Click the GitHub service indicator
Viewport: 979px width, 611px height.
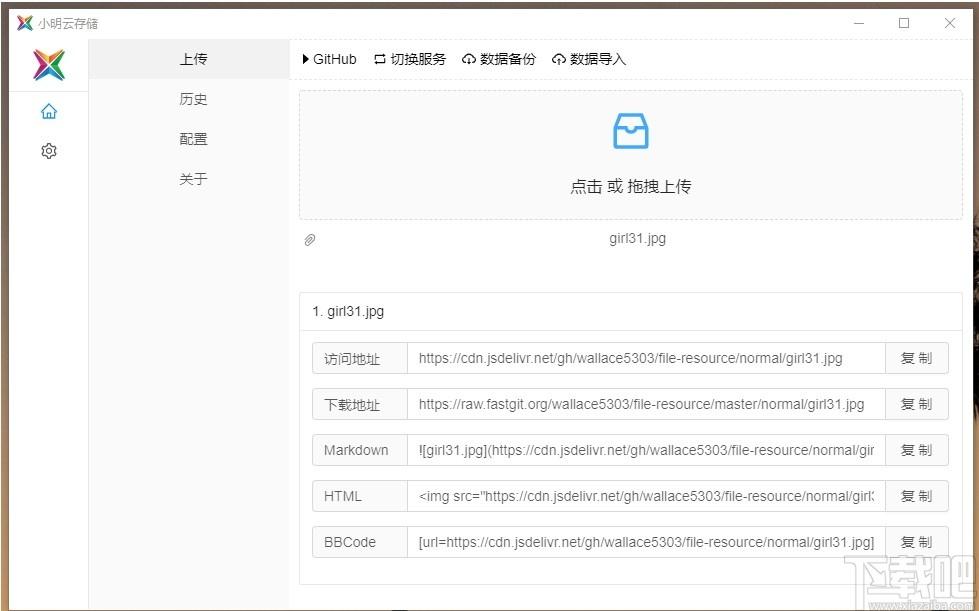tap(329, 59)
